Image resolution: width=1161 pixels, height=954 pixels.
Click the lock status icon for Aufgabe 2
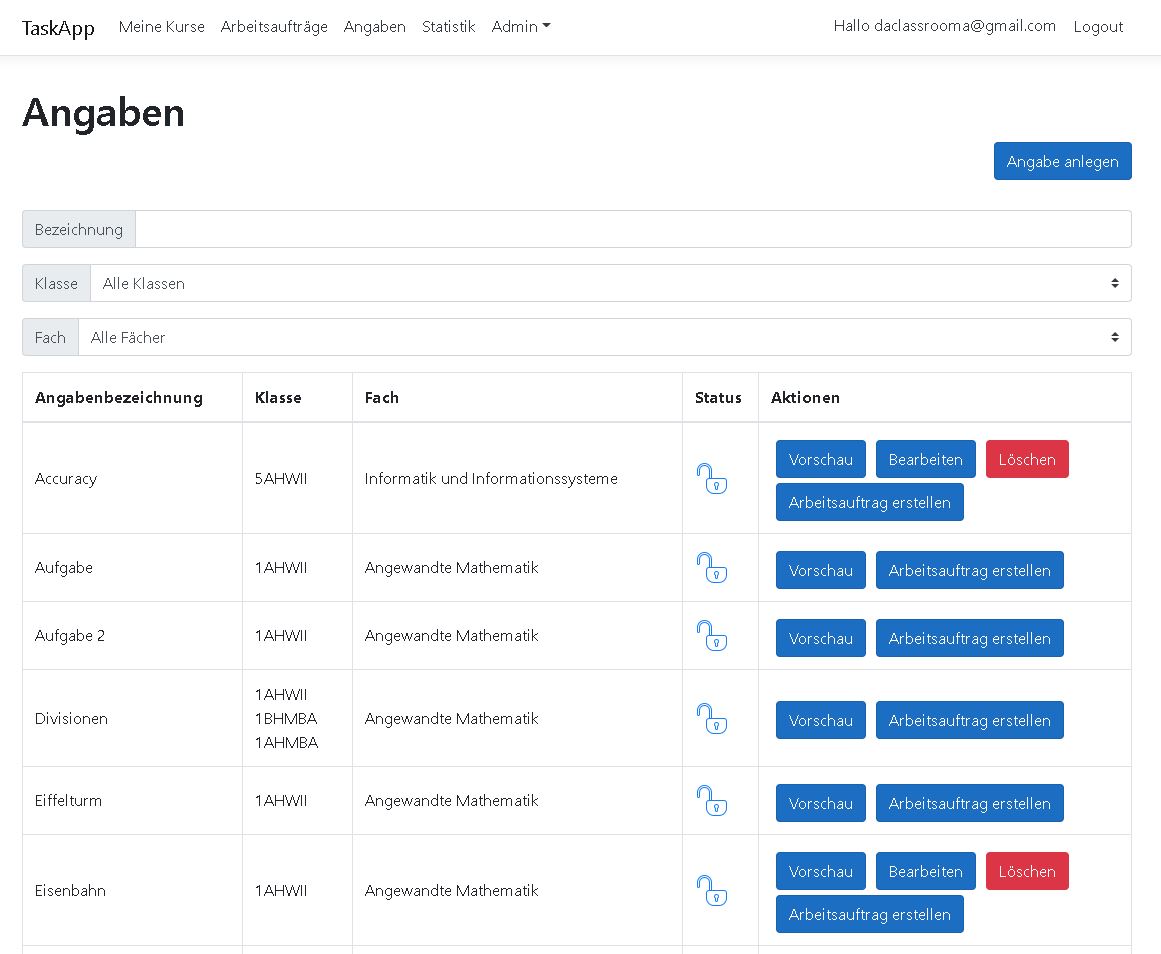click(x=712, y=636)
